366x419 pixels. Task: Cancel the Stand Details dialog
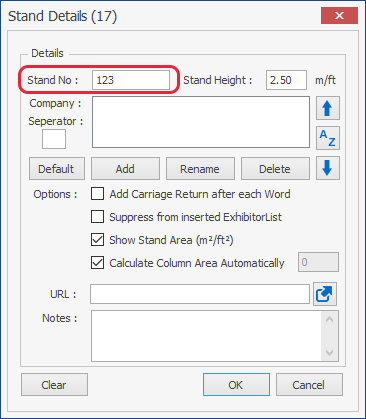(x=309, y=385)
